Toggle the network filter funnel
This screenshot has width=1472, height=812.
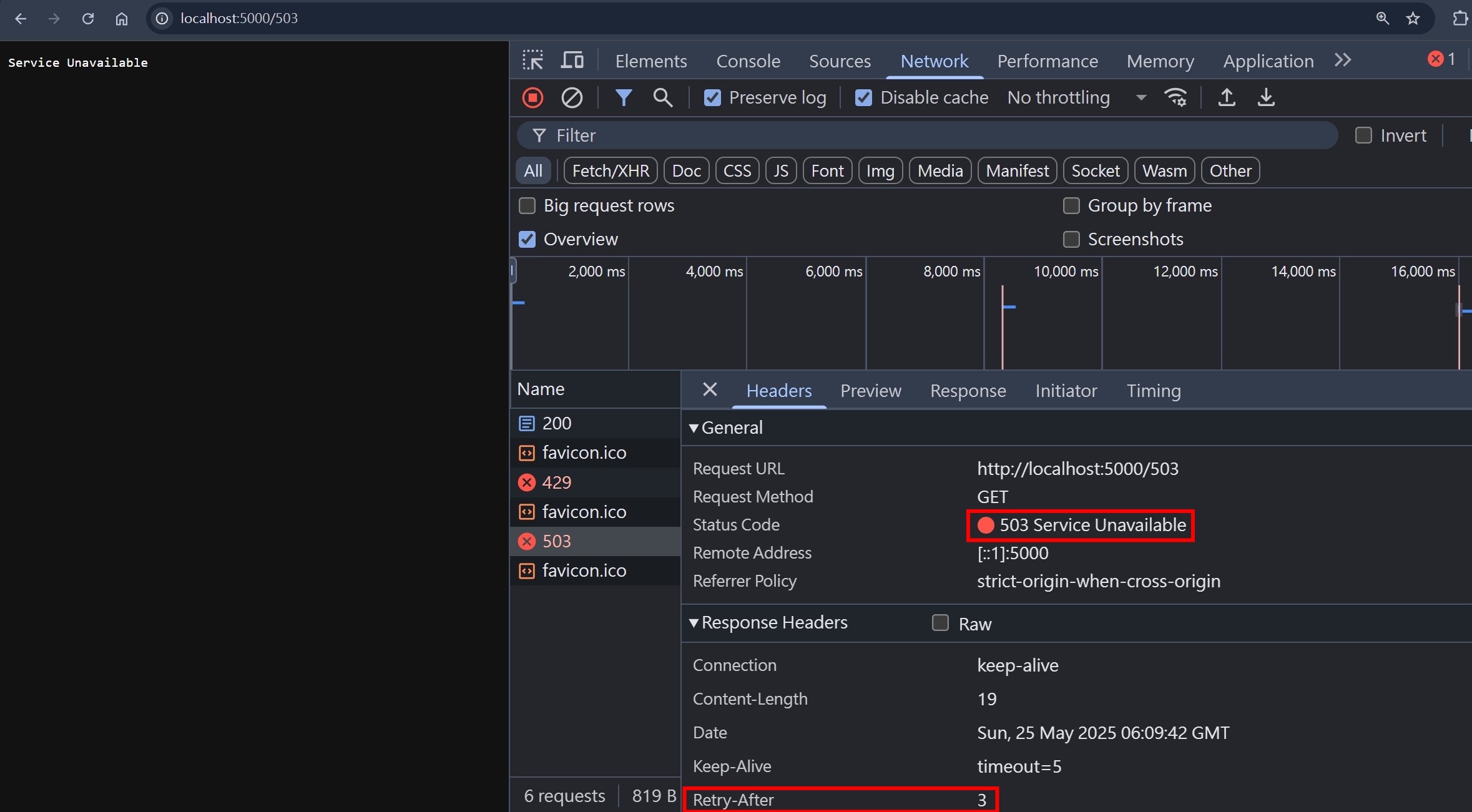[624, 97]
